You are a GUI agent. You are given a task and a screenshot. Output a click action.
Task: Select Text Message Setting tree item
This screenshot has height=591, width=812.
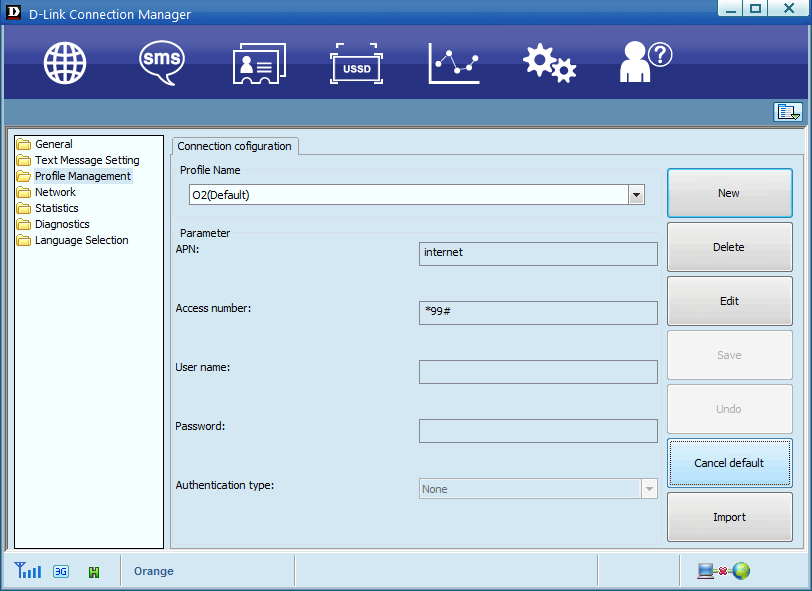click(x=87, y=160)
